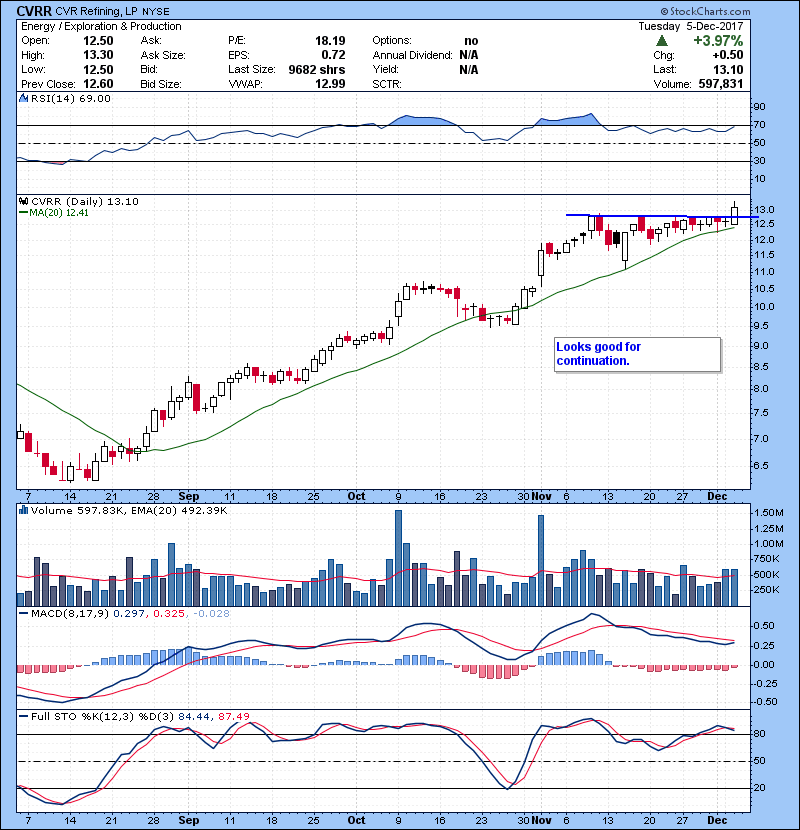
Task: Click the High value 13.30
Action: [x=98, y=55]
